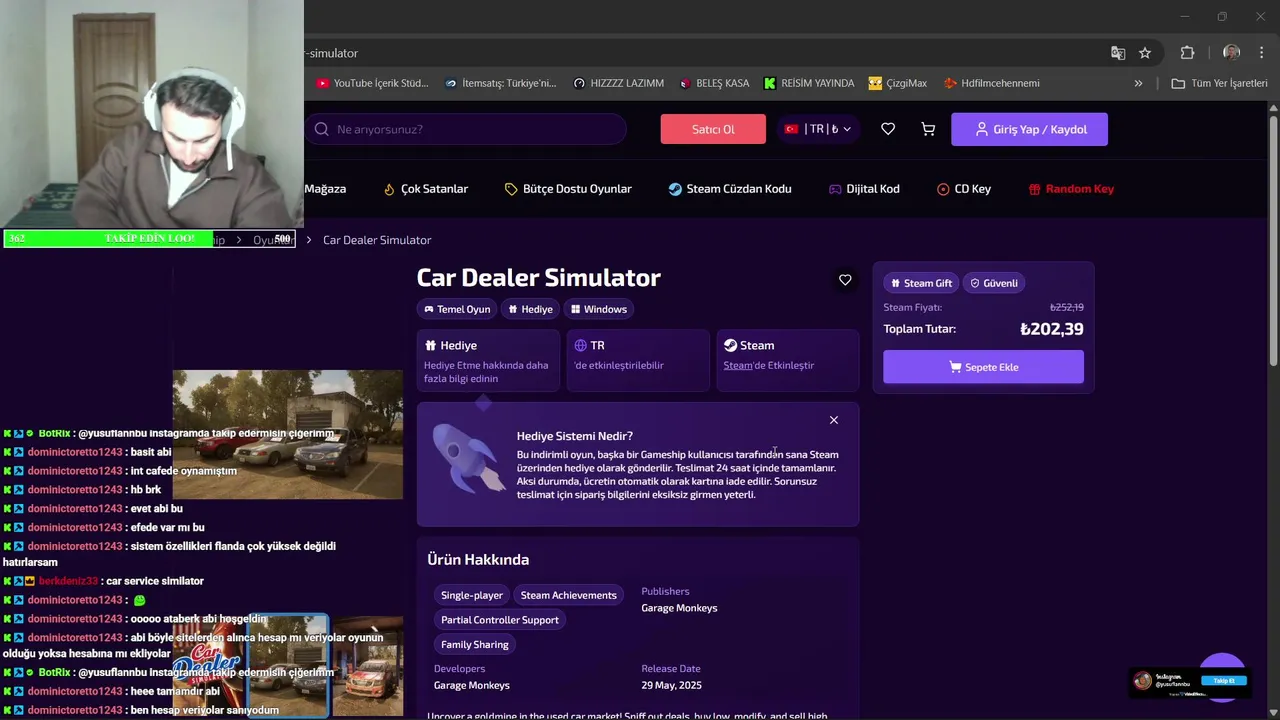Open the TR currency dropdown
The width and height of the screenshot is (1280, 720).
[818, 129]
